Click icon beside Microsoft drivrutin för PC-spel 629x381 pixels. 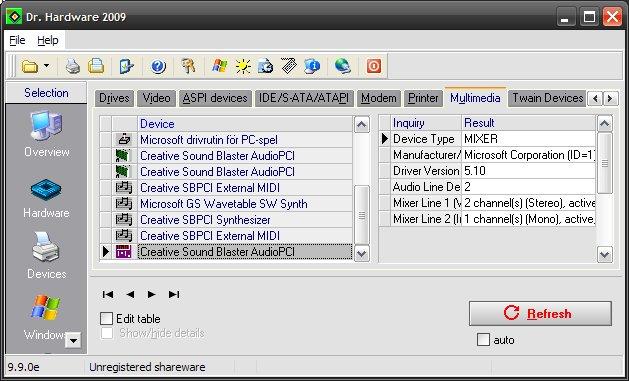coord(124,140)
